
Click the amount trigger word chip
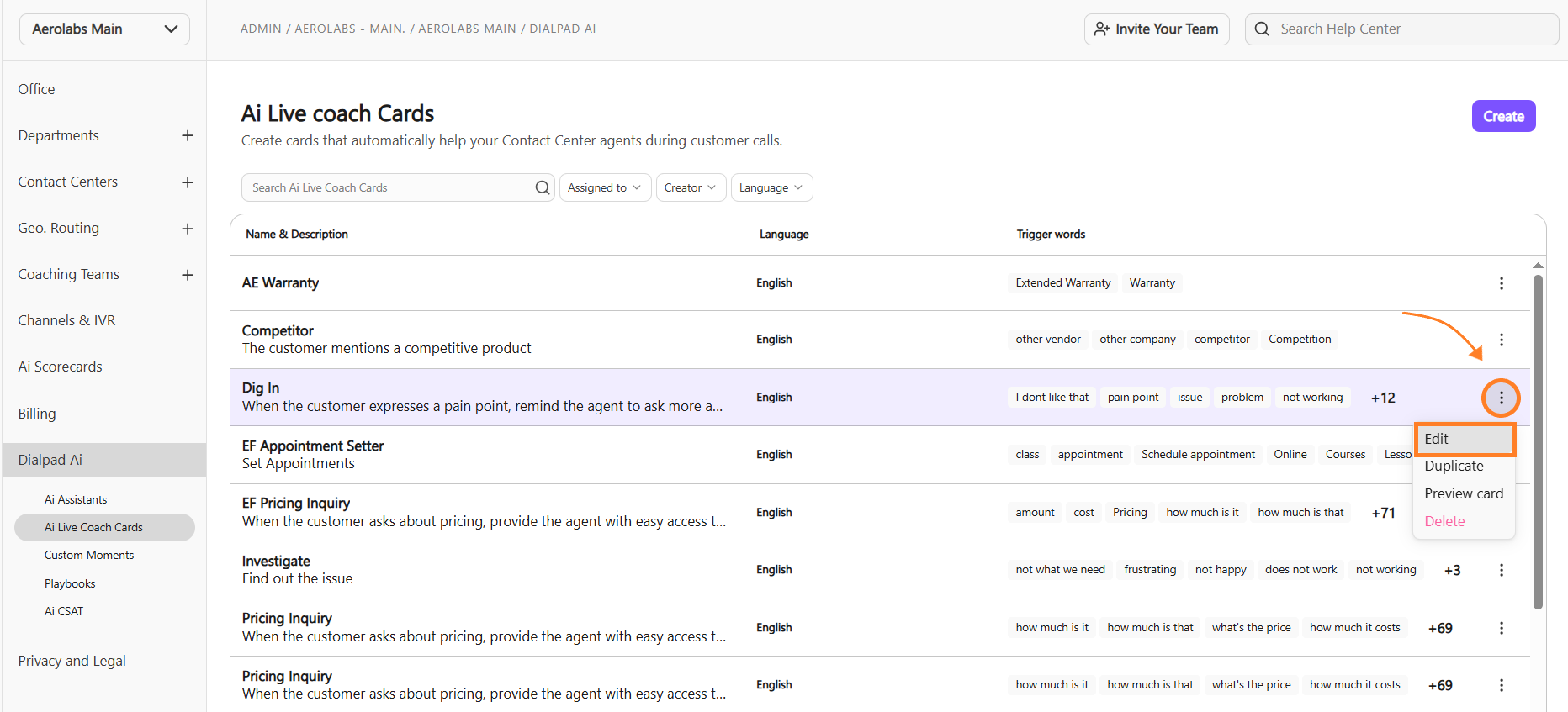(1035, 512)
